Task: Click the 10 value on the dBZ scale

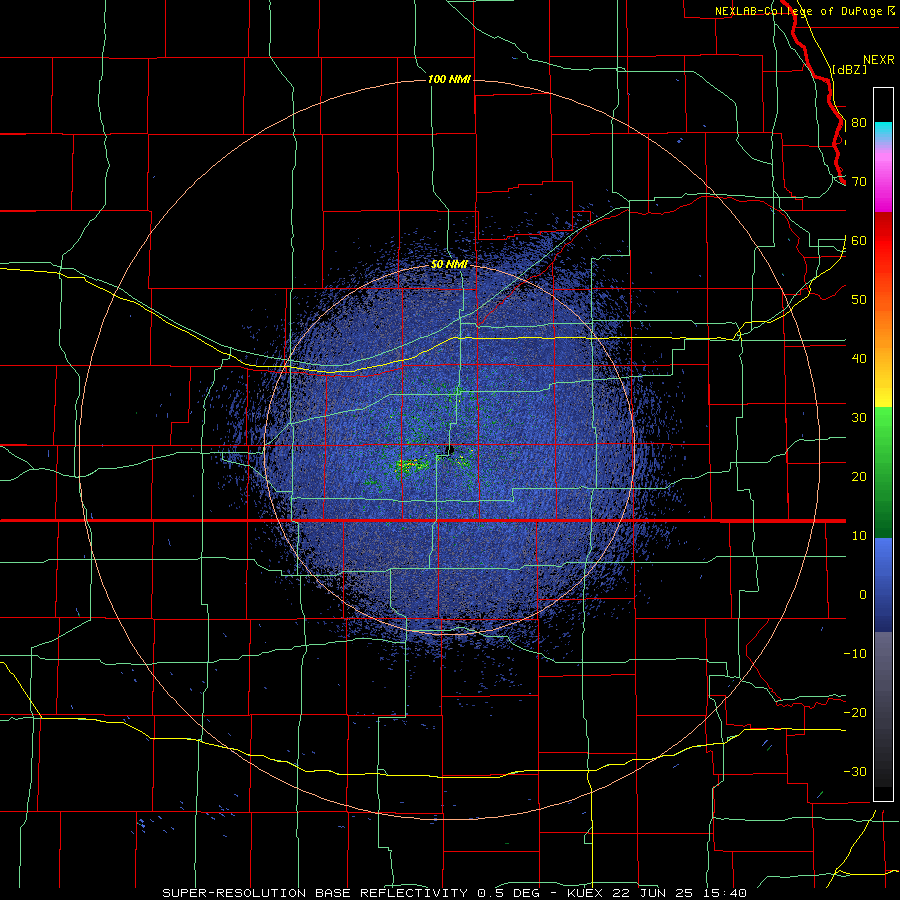Action: 859,536
